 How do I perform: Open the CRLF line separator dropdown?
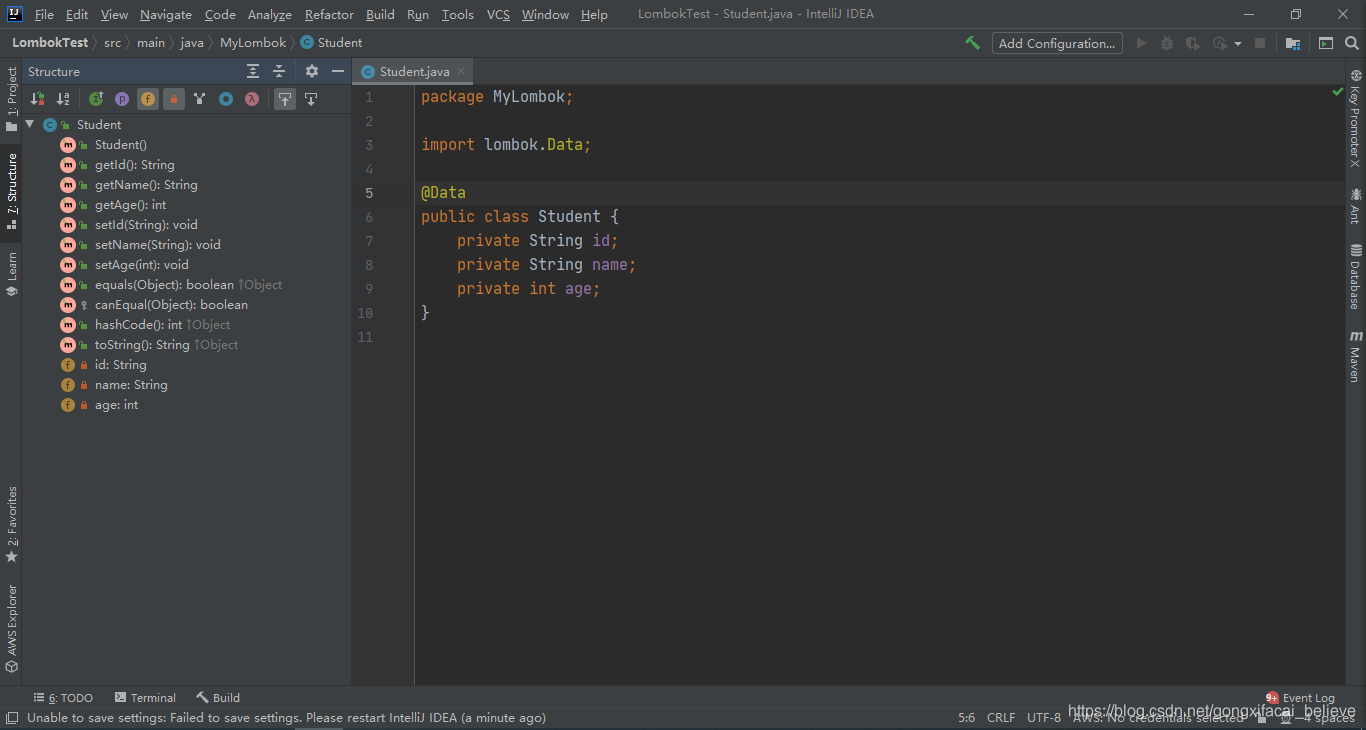pyautogui.click(x=1000, y=717)
